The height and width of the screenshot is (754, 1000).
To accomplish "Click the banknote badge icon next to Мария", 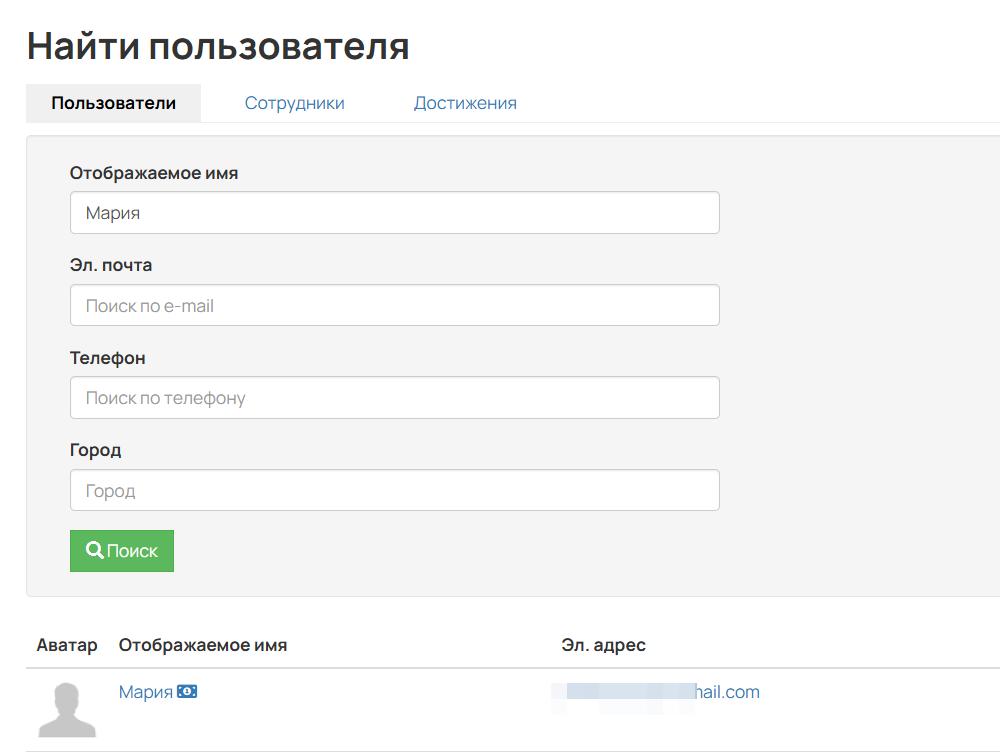I will point(186,690).
